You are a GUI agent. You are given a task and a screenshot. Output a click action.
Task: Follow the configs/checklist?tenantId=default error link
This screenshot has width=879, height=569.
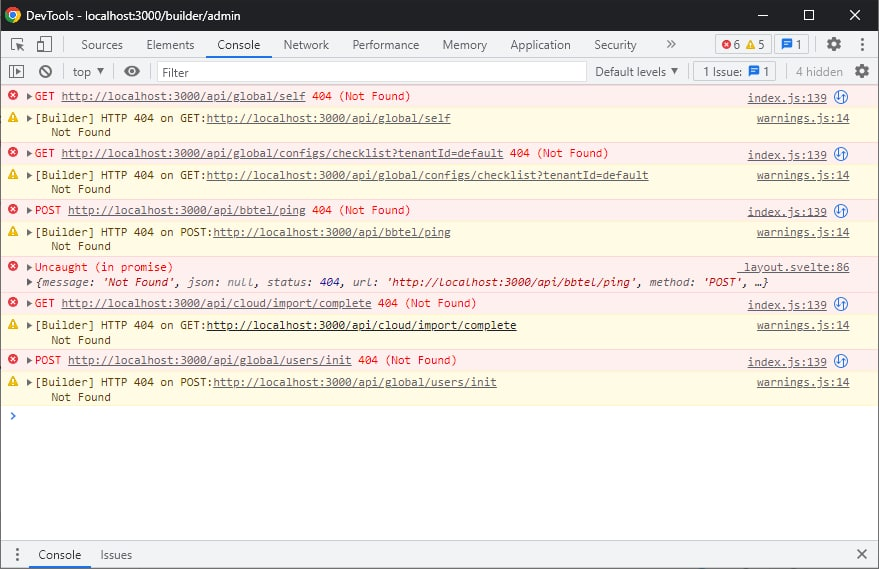pyautogui.click(x=282, y=154)
